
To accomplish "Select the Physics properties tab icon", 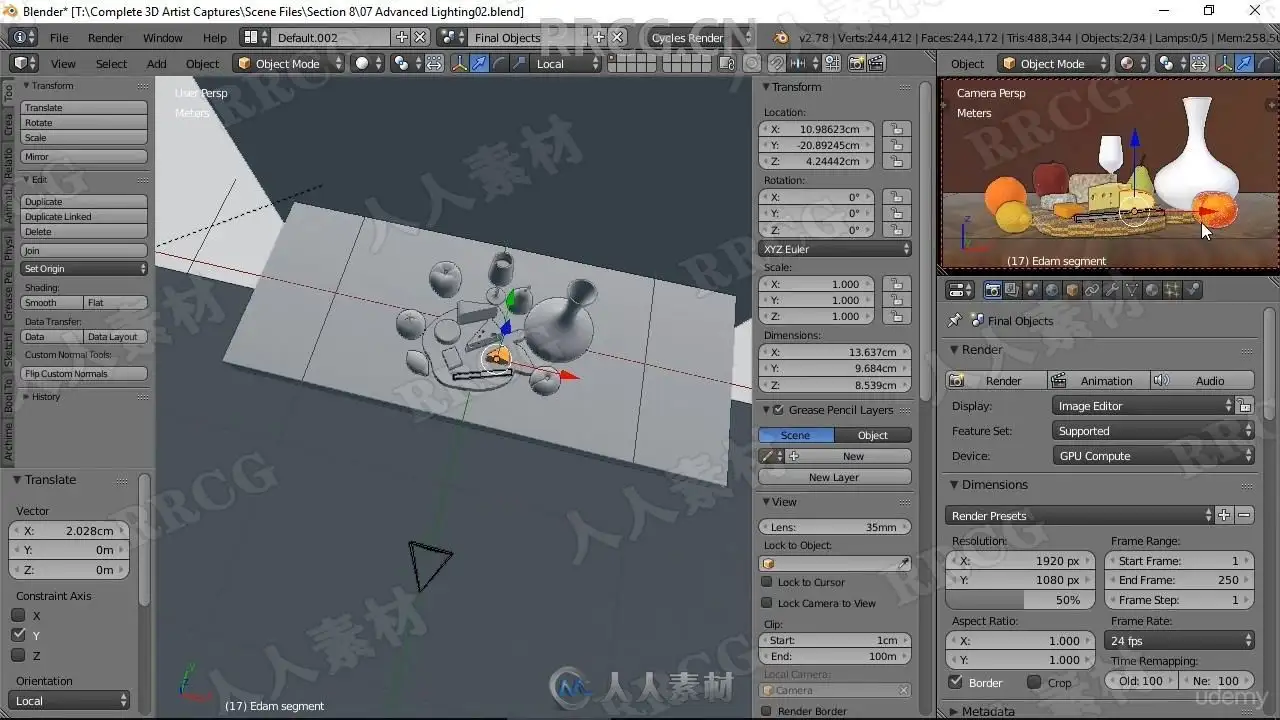I will click(x=1192, y=290).
